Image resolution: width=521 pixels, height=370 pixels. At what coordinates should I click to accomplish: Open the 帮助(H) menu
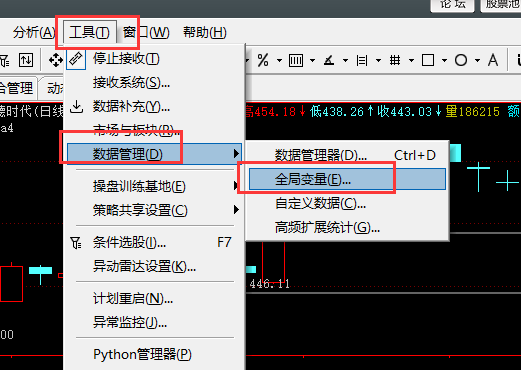tap(205, 32)
